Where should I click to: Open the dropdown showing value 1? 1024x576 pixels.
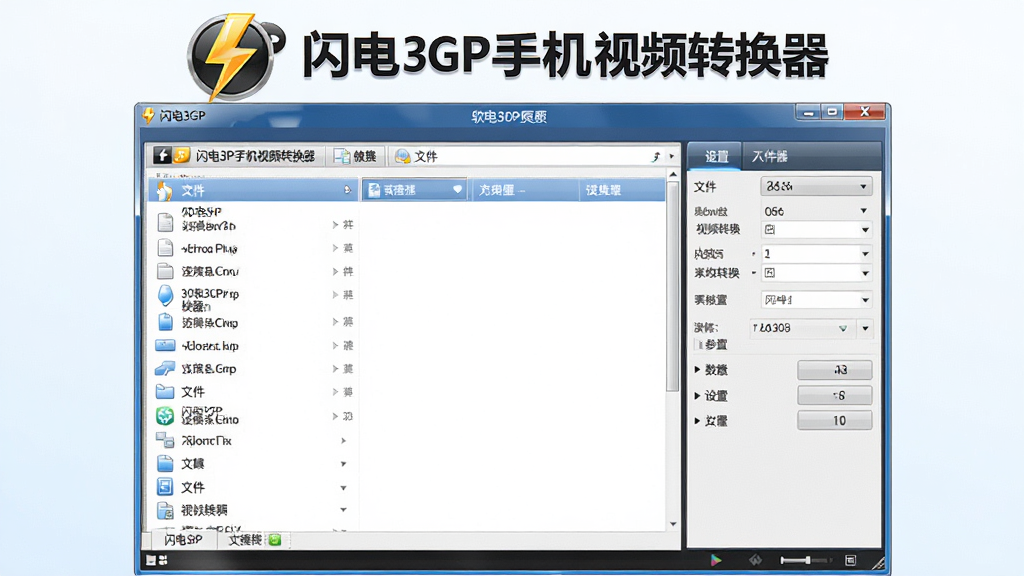[x=816, y=253]
